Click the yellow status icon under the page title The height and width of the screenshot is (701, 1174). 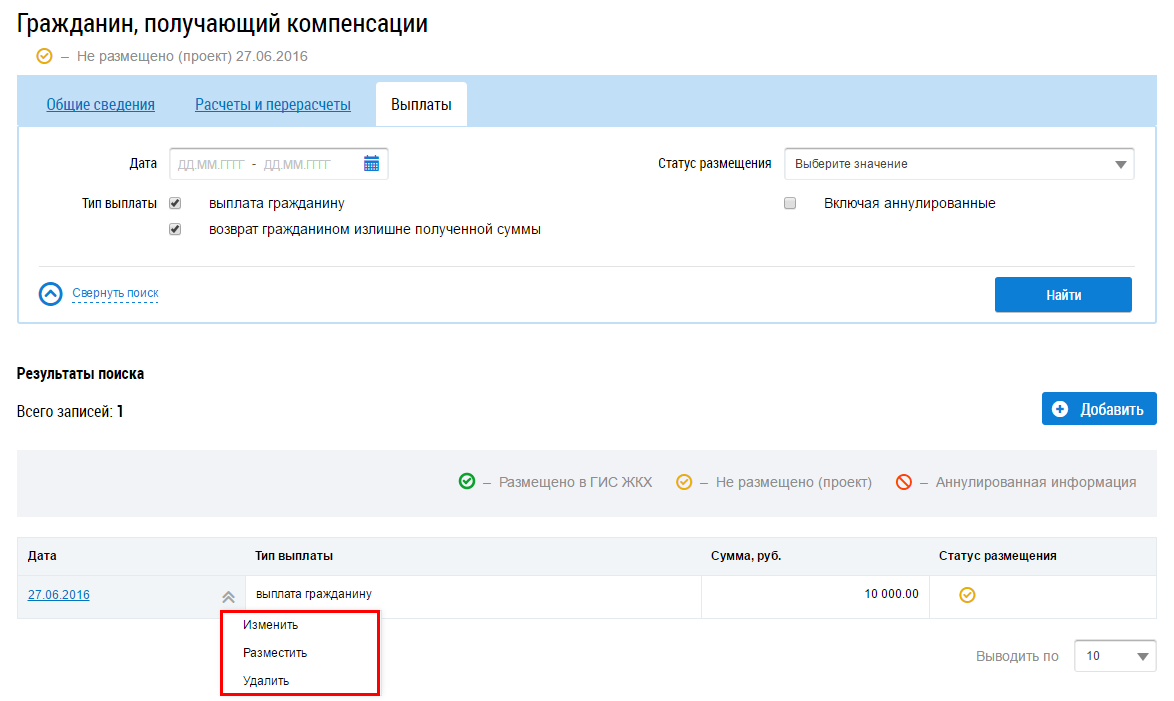pos(44,56)
